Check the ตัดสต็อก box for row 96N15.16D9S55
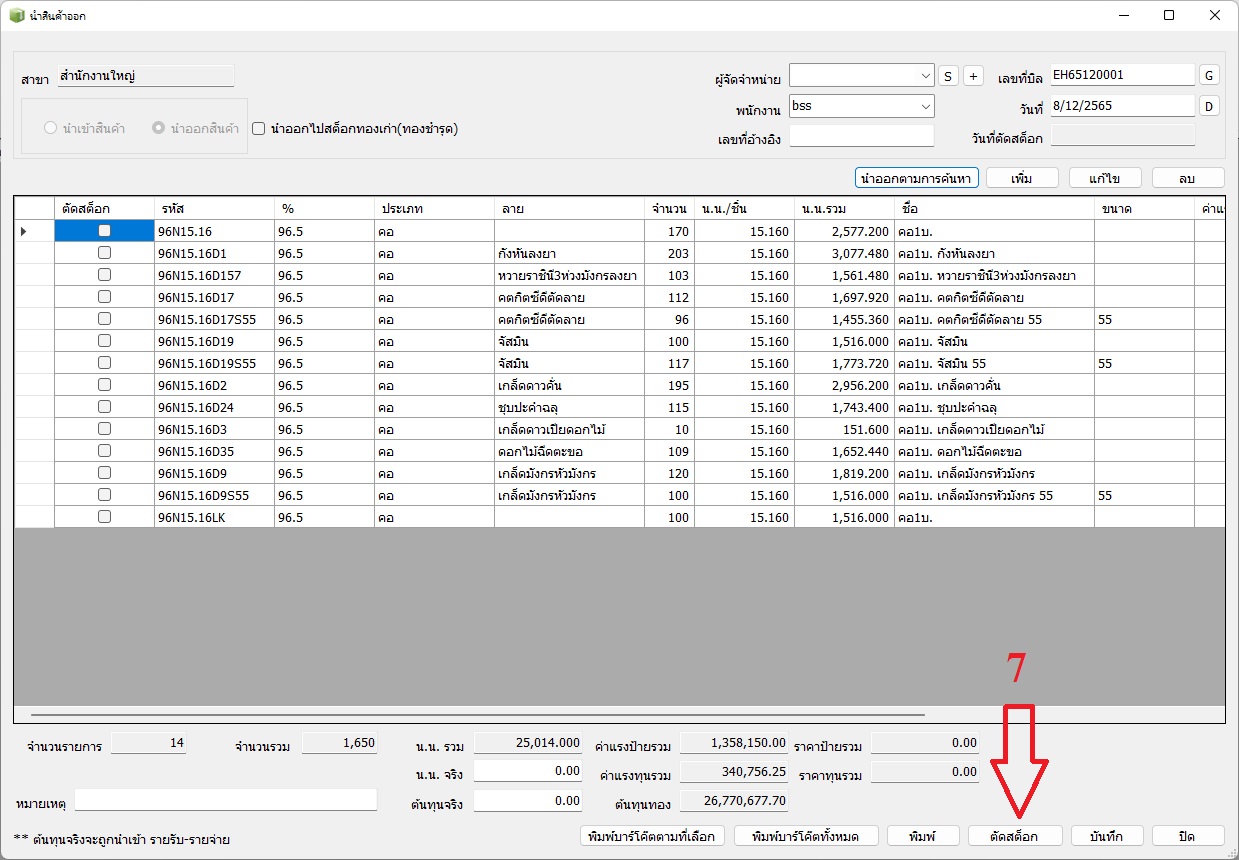 (104, 495)
